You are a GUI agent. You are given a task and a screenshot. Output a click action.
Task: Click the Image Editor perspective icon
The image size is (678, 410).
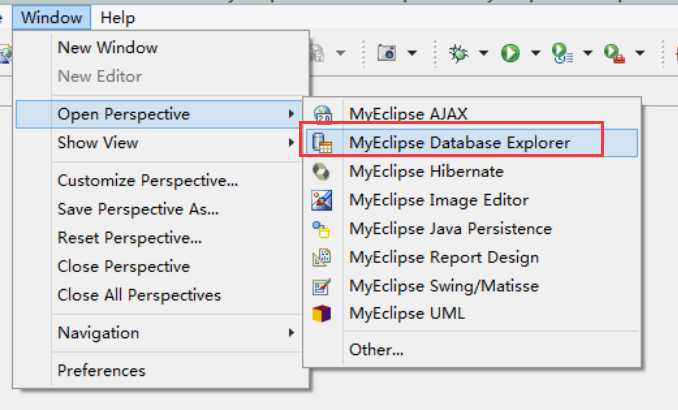[x=322, y=200]
